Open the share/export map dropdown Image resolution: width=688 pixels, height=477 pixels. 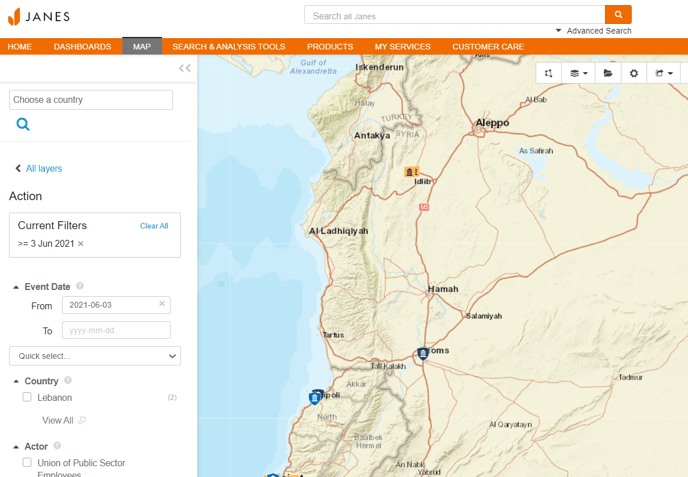663,73
